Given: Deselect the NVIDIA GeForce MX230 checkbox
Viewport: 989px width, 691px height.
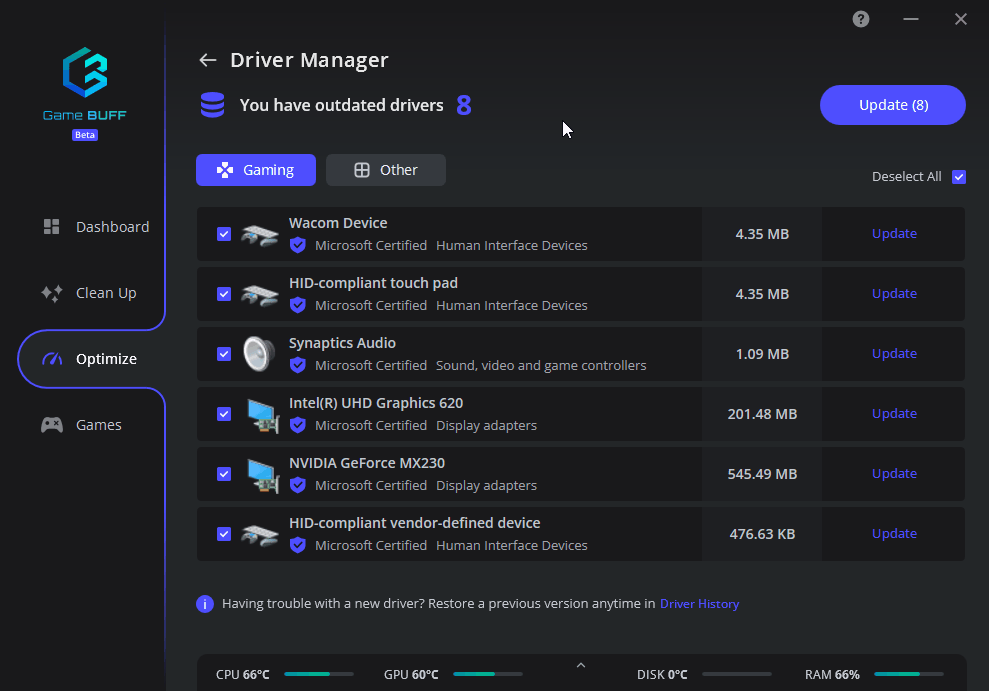Looking at the screenshot, I should click(x=224, y=473).
